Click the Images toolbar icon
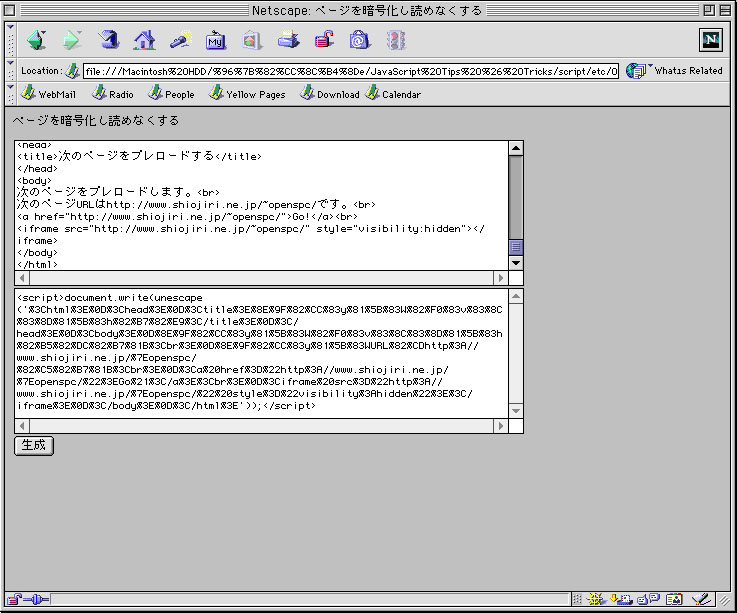The image size is (737, 613). (251, 40)
